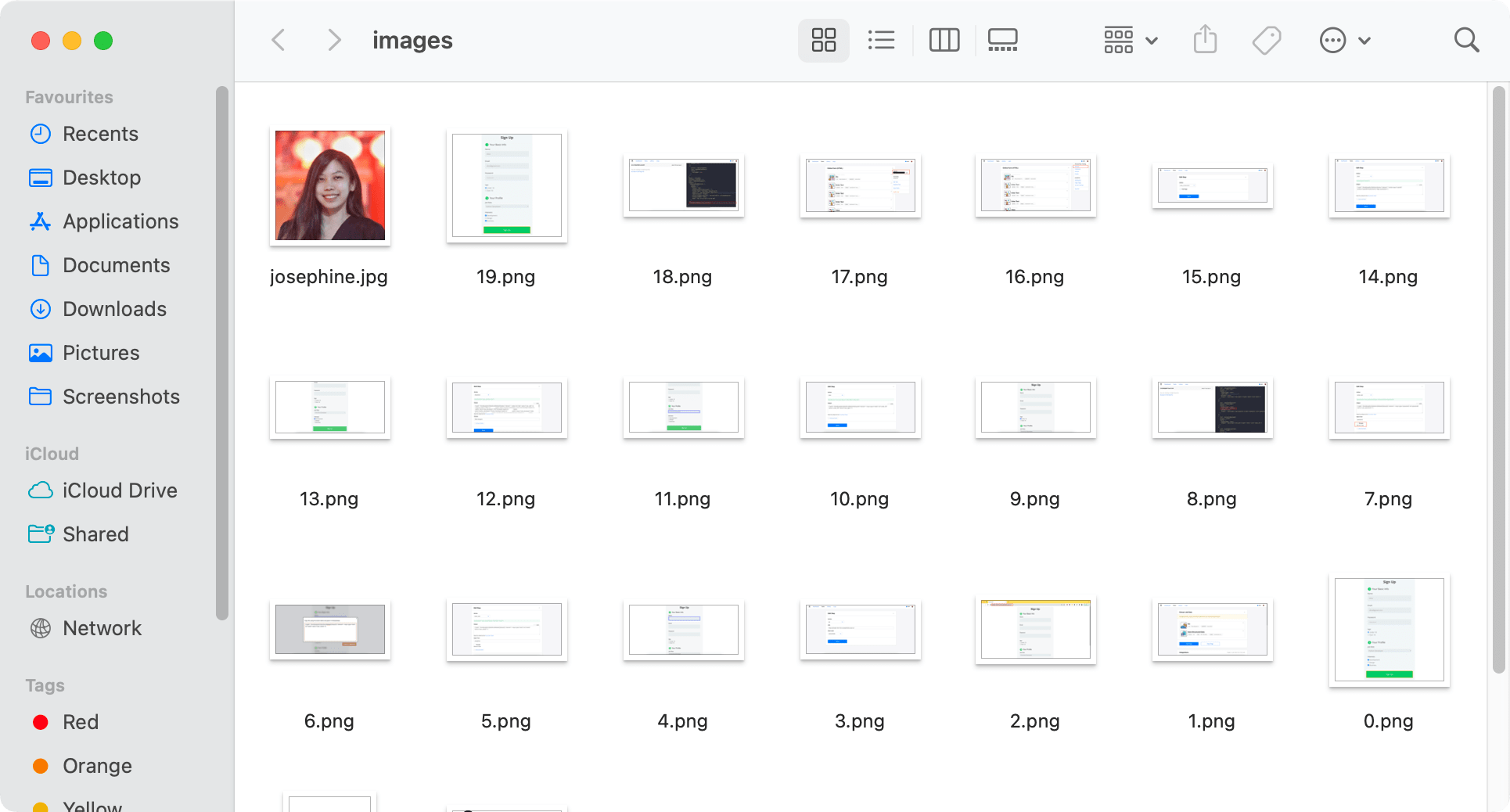Click the 10.png file name label
Image resolution: width=1510 pixels, height=812 pixels.
click(x=860, y=499)
